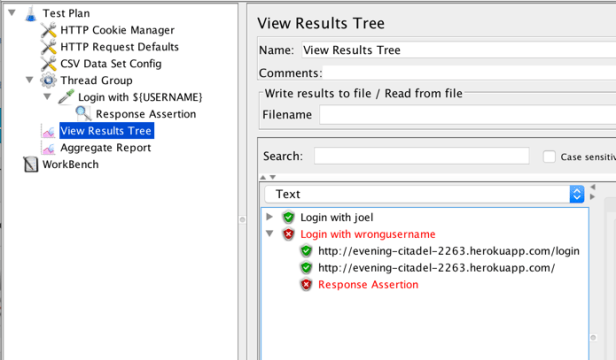Click the HTTP Cookie Manager wrench icon
The image size is (616, 360).
49,30
